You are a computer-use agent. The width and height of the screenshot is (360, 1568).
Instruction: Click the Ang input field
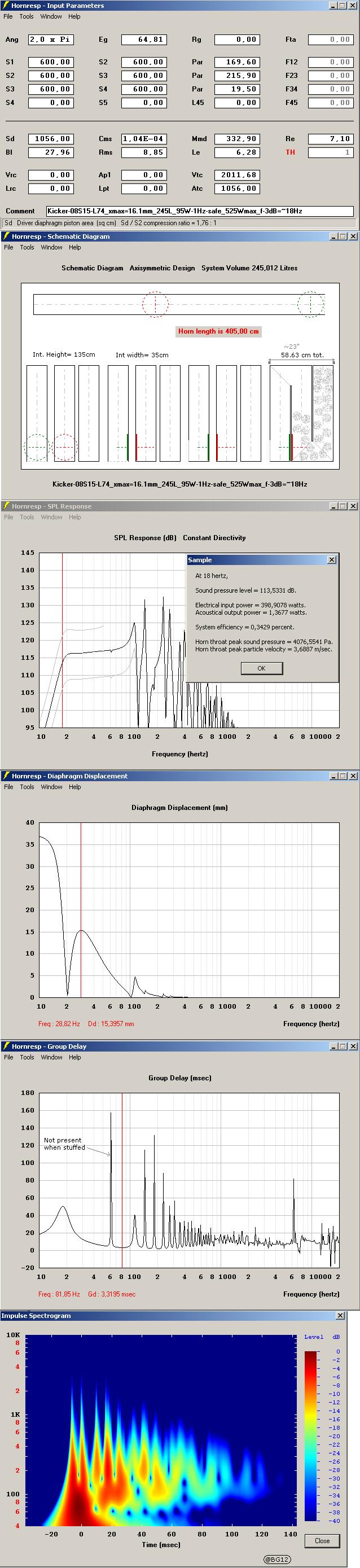tap(50, 40)
